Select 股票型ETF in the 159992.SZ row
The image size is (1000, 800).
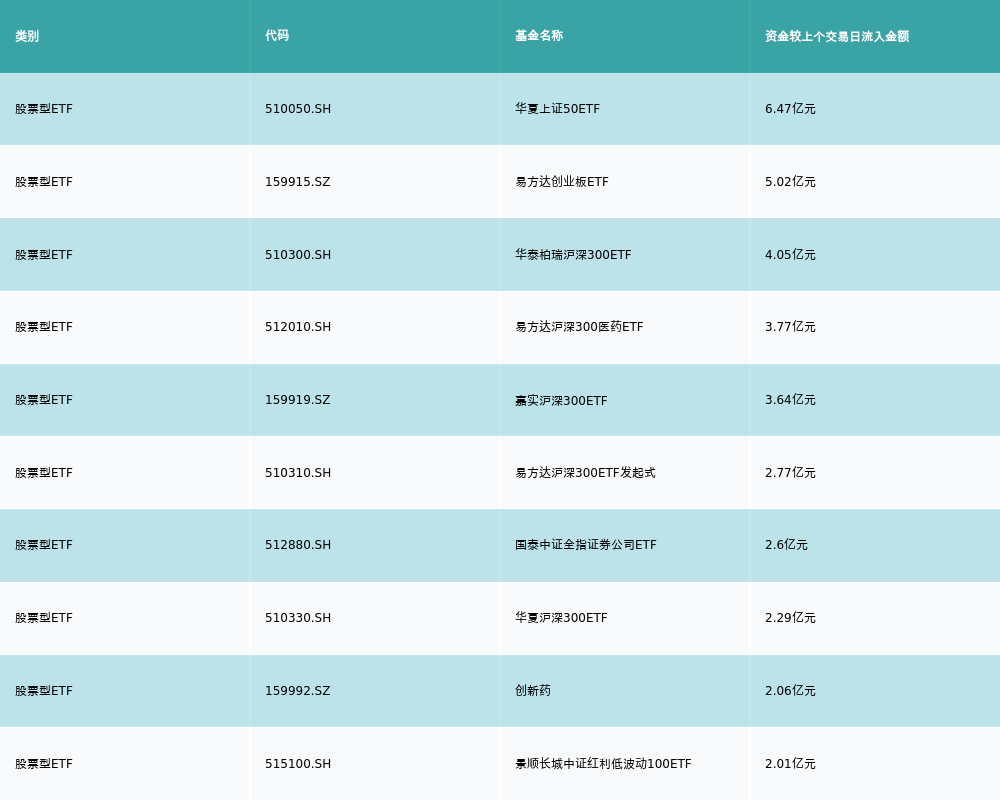point(44,691)
